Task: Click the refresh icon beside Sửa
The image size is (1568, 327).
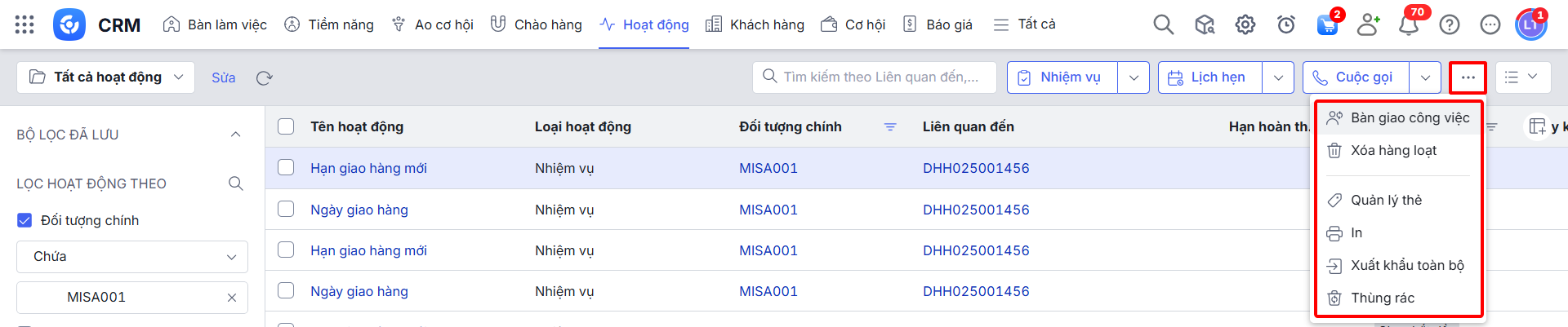Action: pyautogui.click(x=264, y=77)
